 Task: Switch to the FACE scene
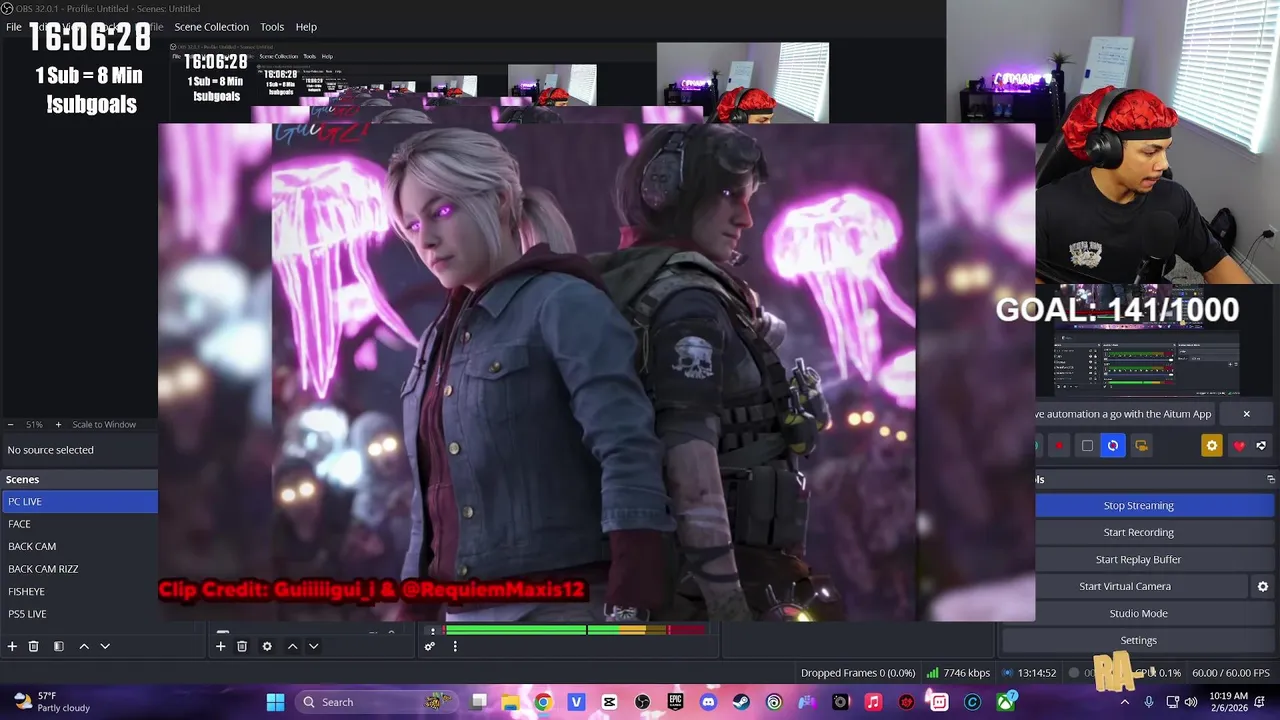pos(79,524)
